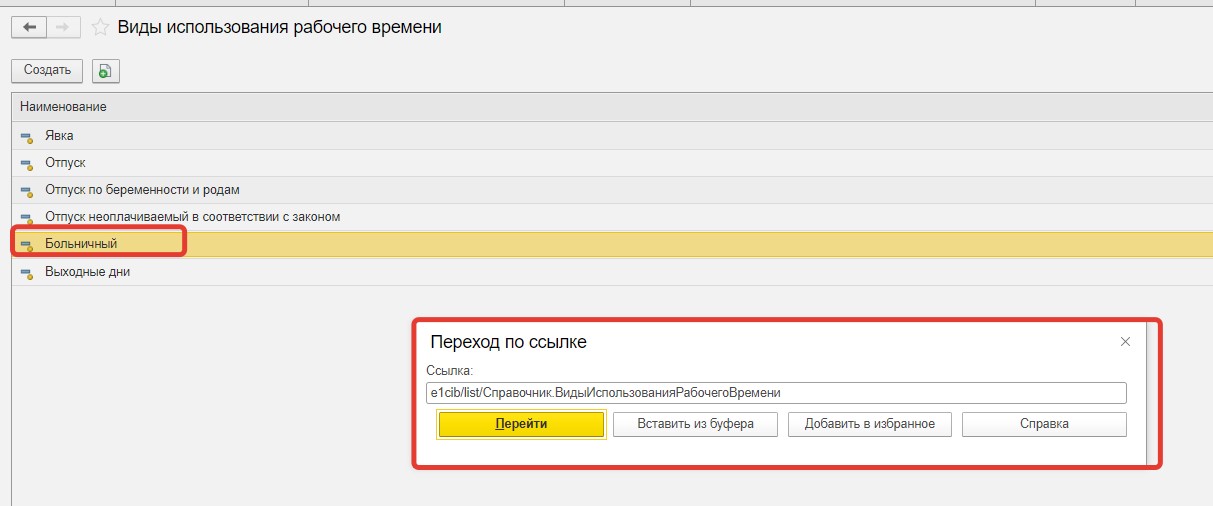This screenshot has width=1213, height=506.
Task: Click Вставить из буфера button
Action: (x=696, y=424)
